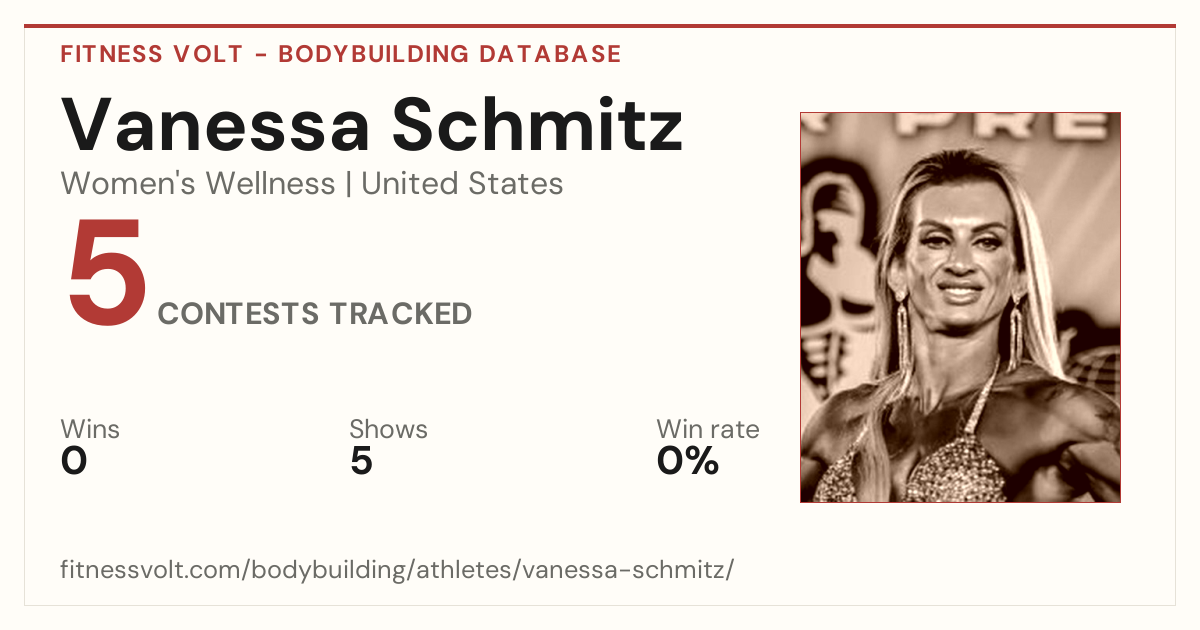Click the Women's Wellness division text
Viewport: 1200px width, 630px height.
198,184
